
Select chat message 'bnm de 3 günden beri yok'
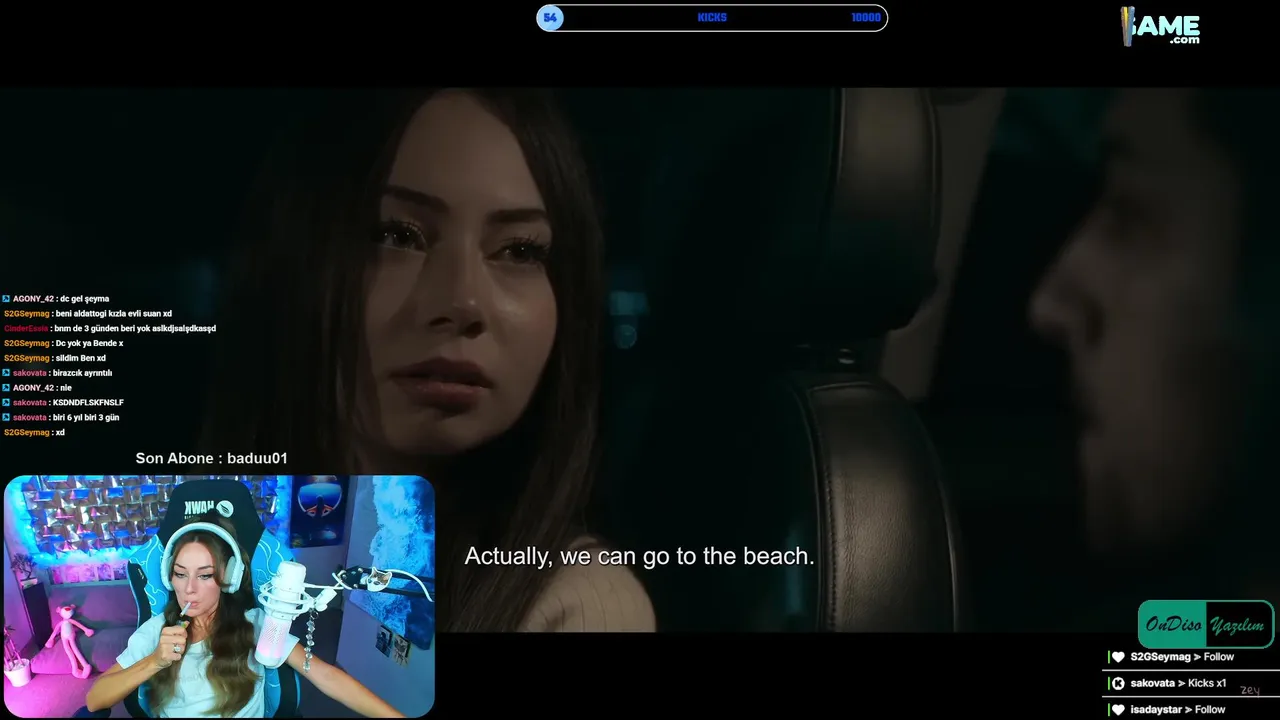135,328
